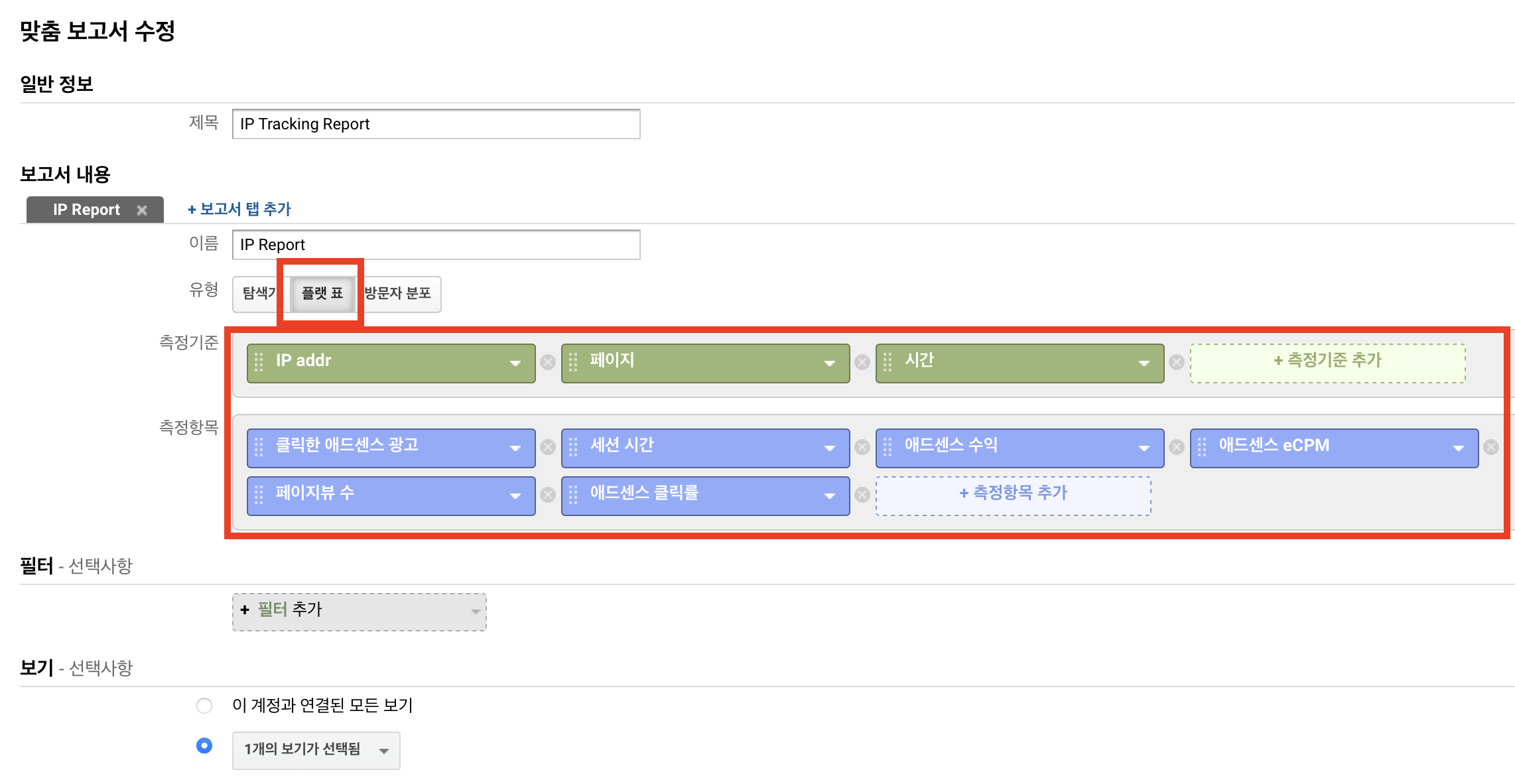
Task: Click the drag handle on 클릭한 애드센스 광고
Action: tap(259, 447)
